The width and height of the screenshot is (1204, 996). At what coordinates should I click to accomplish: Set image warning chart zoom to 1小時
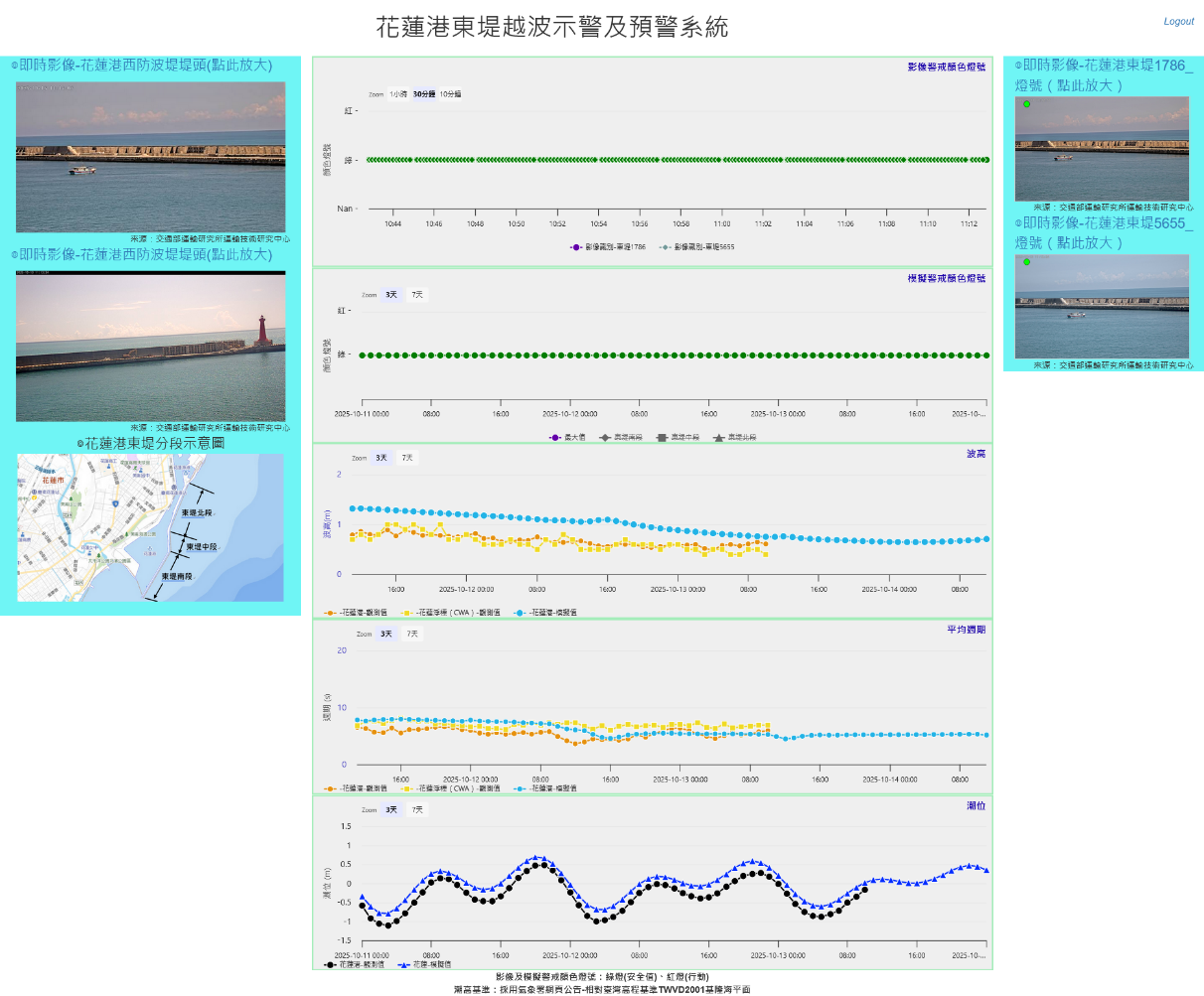pos(397,94)
